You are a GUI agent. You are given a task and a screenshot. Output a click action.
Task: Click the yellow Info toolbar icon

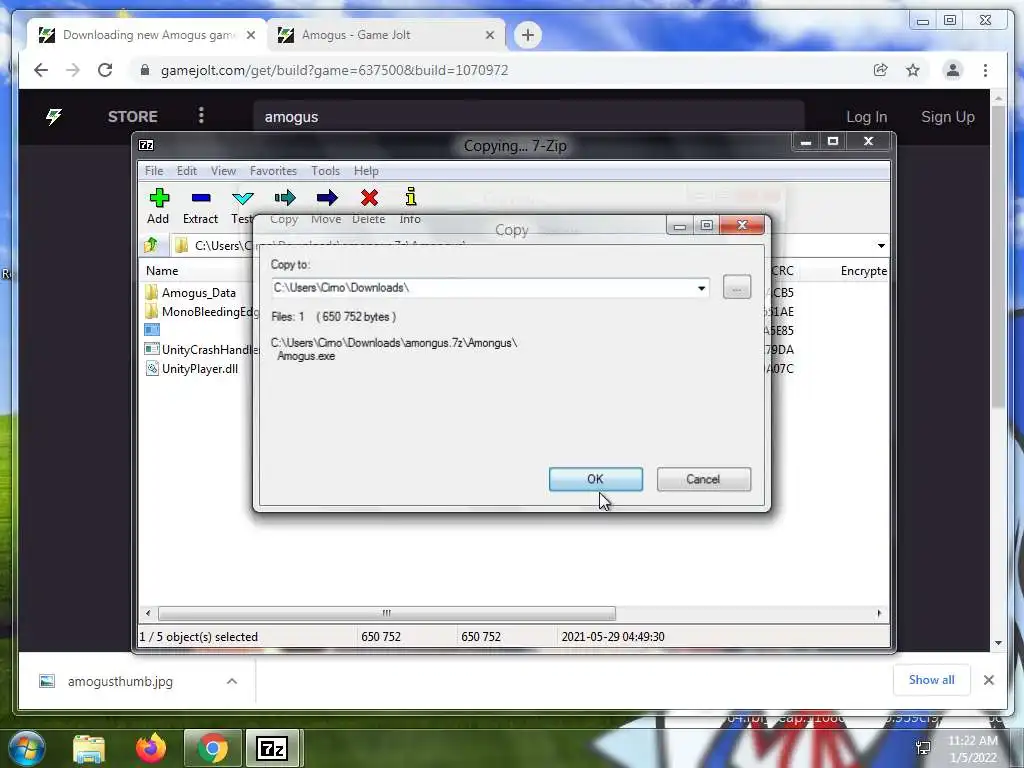click(x=411, y=197)
